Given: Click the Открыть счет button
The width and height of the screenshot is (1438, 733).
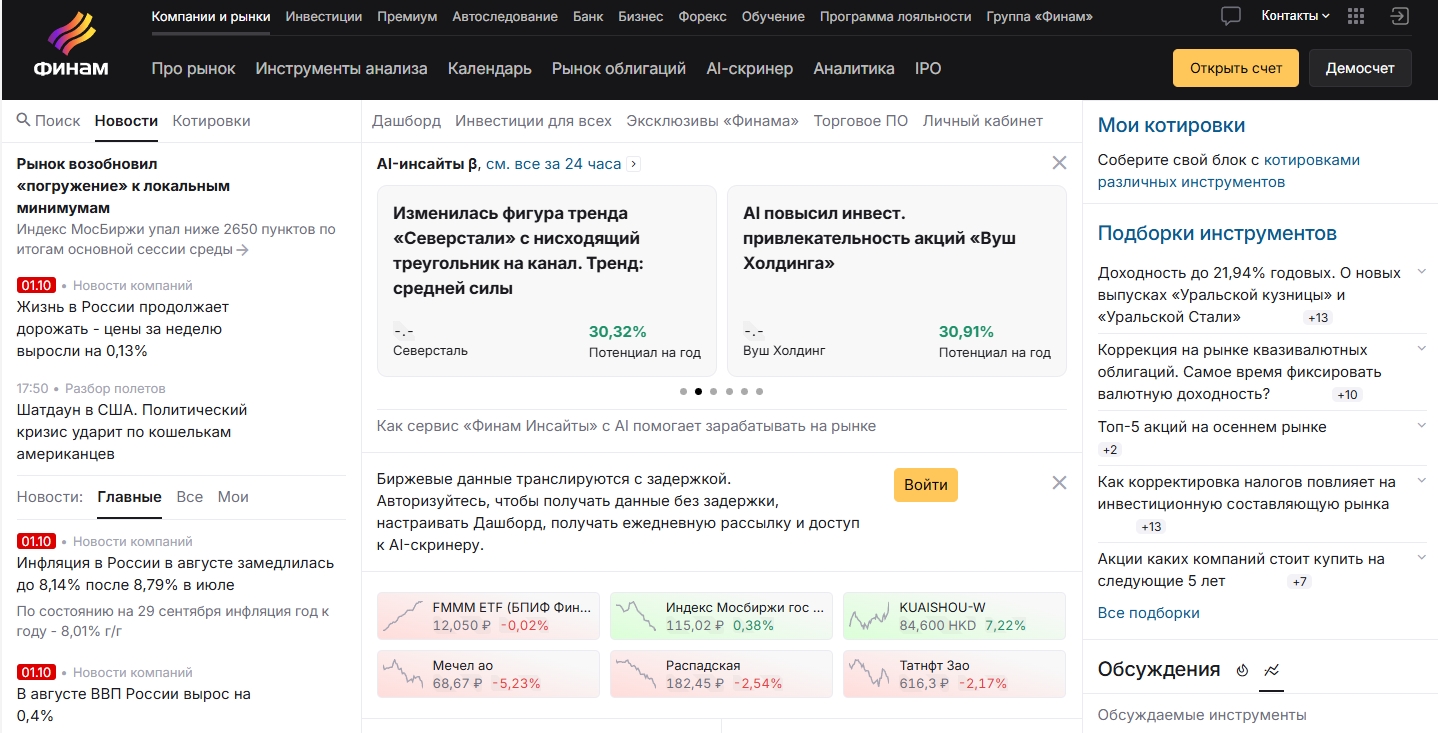Looking at the screenshot, I should [x=1235, y=68].
